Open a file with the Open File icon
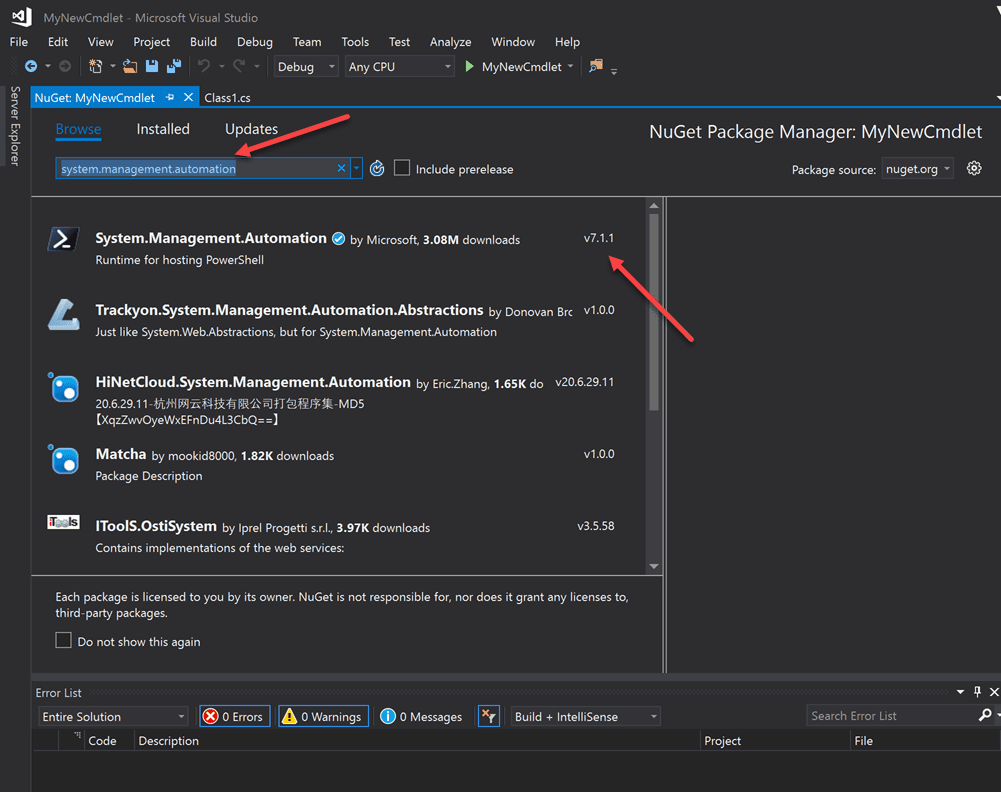This screenshot has height=792, width=1001. tap(131, 66)
